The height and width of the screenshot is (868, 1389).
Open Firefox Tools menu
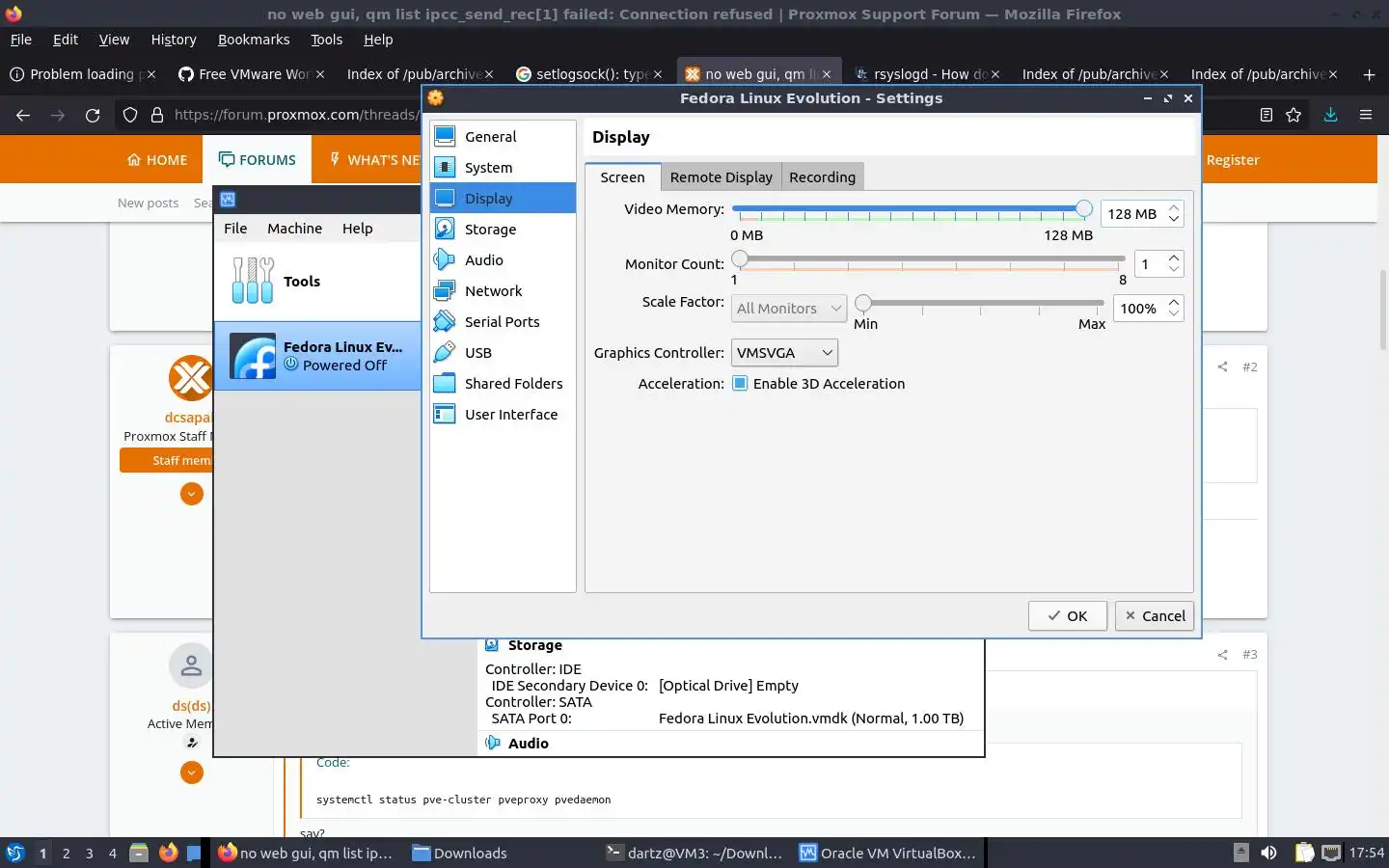(x=326, y=40)
